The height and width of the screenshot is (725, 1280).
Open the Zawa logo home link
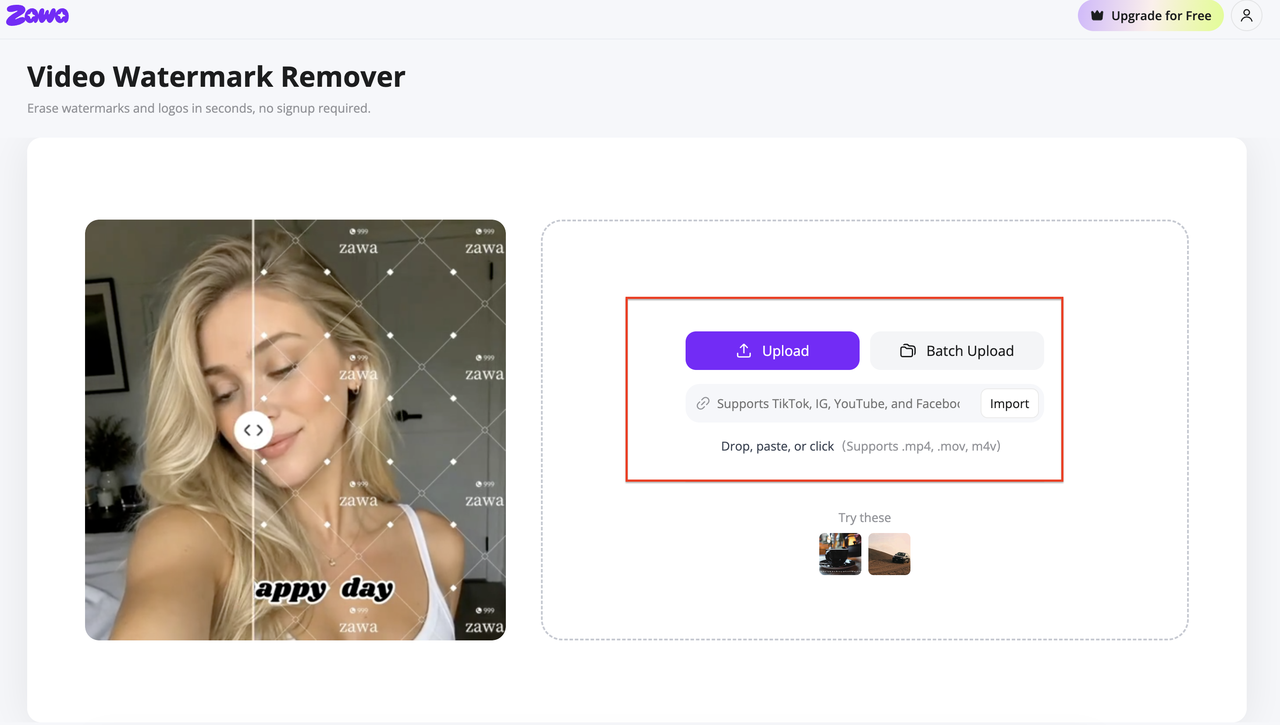click(x=37, y=15)
